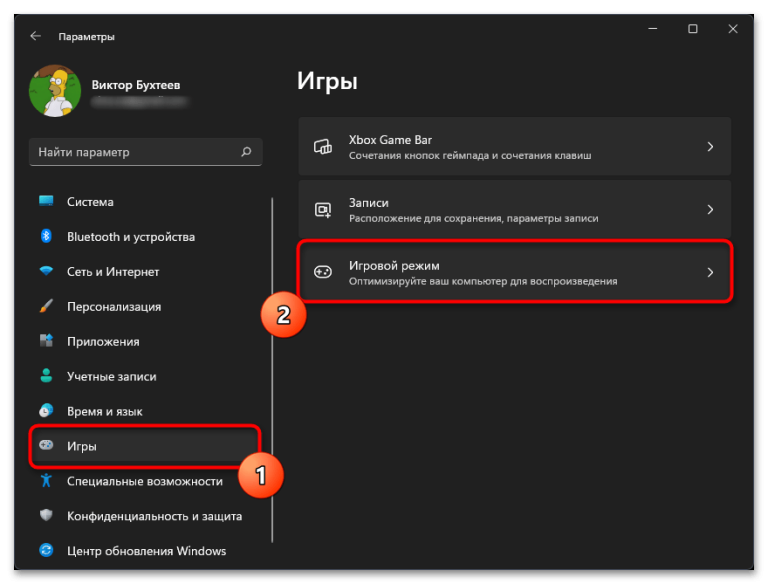Open Время и язык settings
768x584 pixels.
pyautogui.click(x=145, y=412)
